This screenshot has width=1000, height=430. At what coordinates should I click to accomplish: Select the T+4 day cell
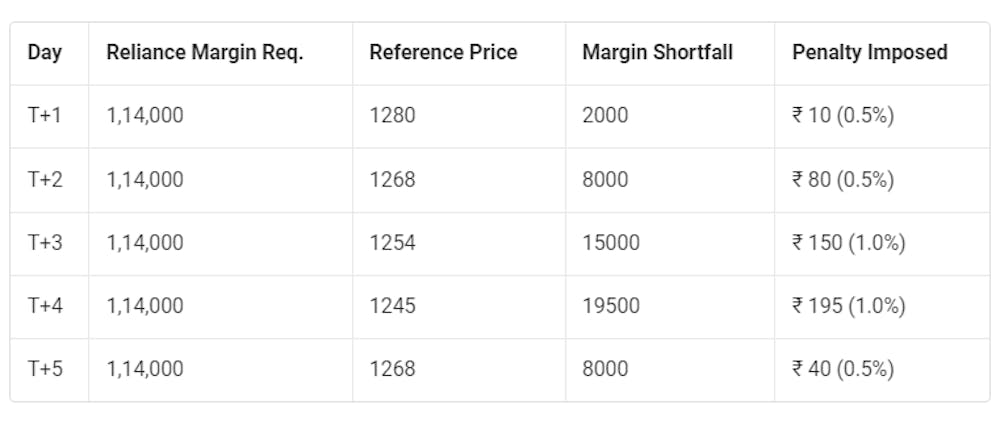45,306
